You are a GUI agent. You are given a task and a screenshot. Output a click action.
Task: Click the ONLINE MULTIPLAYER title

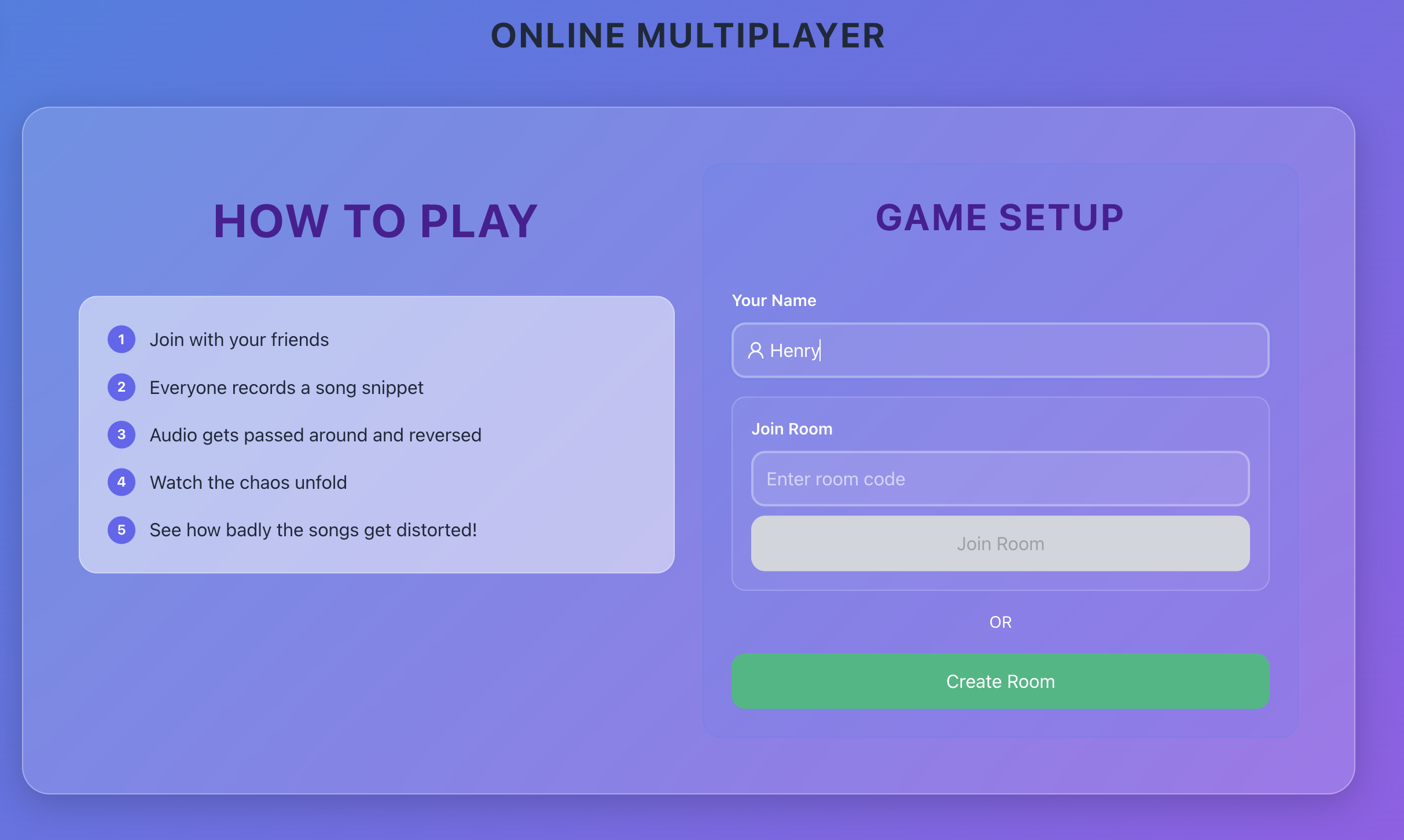pyautogui.click(x=688, y=36)
